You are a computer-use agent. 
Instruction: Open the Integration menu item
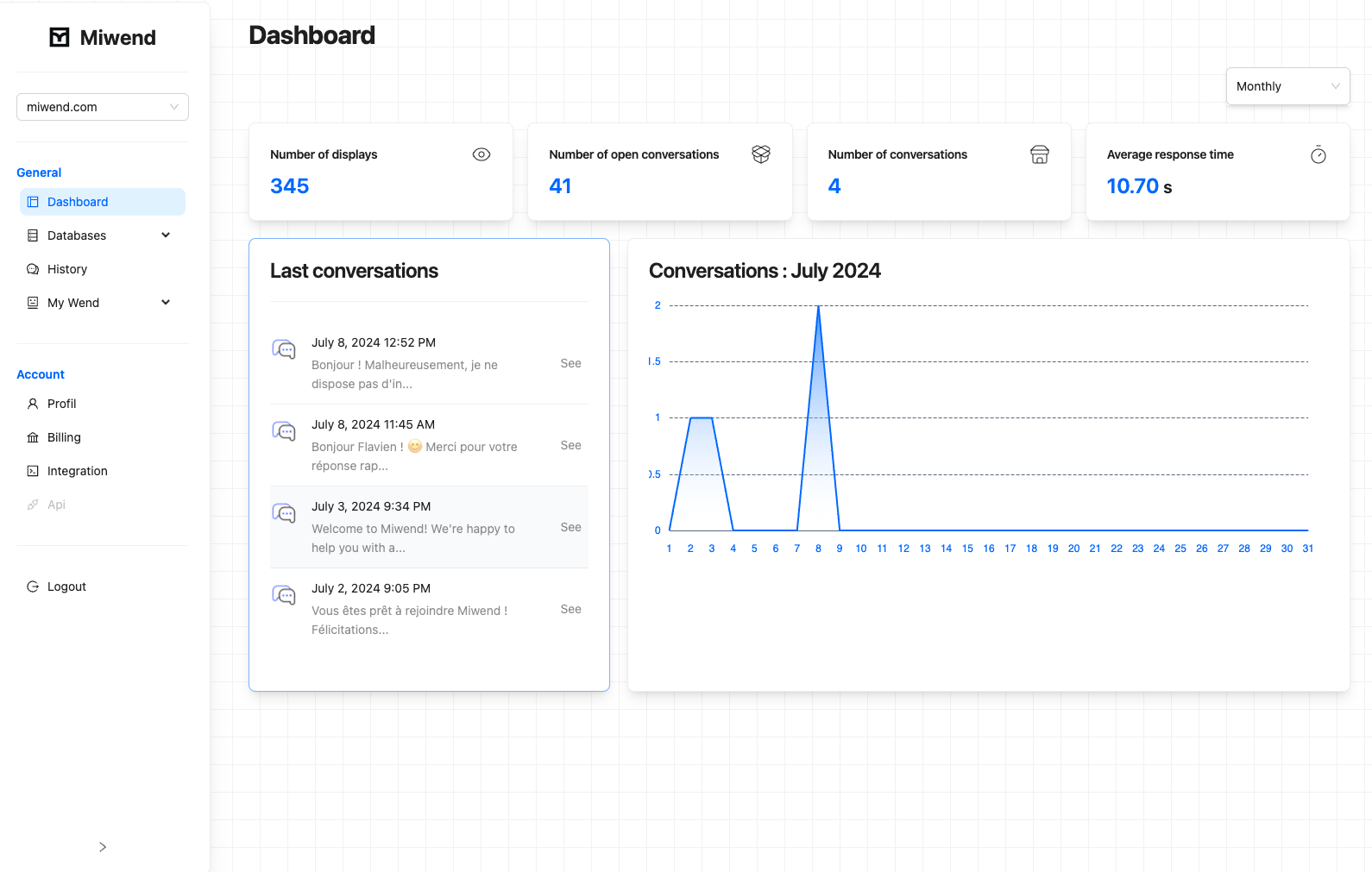click(x=103, y=471)
